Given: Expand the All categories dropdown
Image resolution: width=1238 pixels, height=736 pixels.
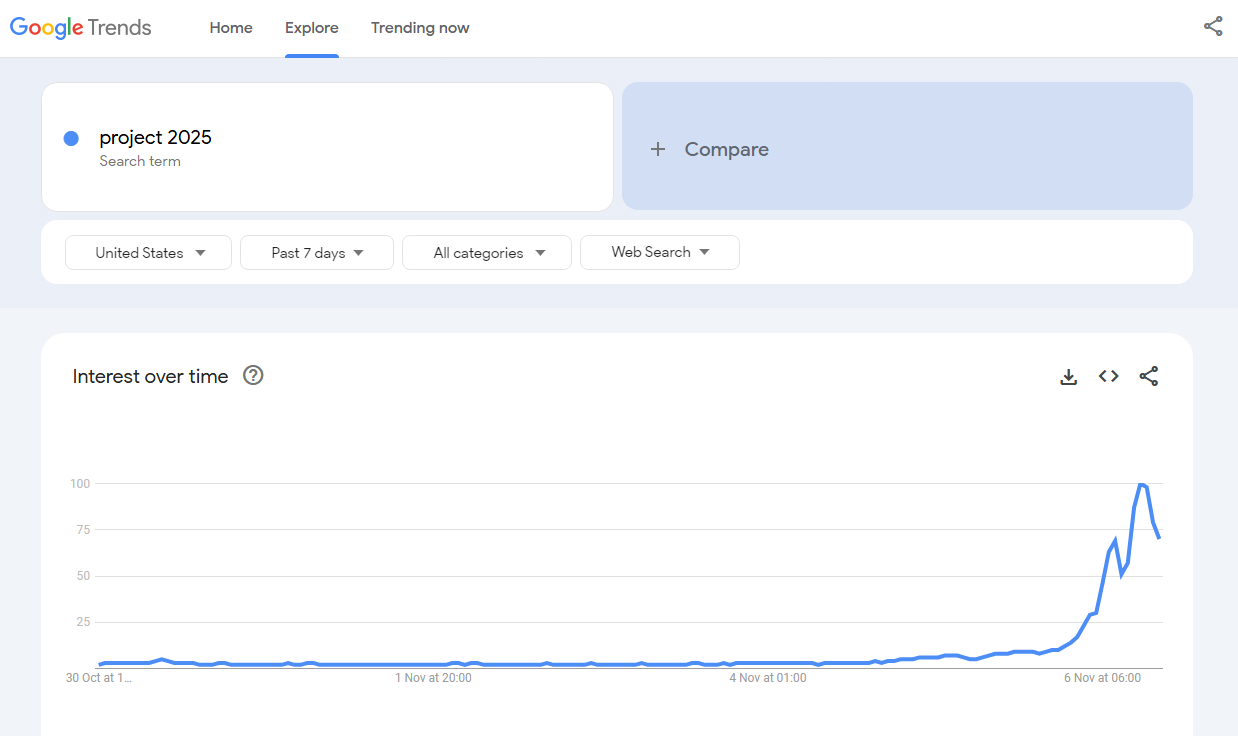Looking at the screenshot, I should coord(487,253).
